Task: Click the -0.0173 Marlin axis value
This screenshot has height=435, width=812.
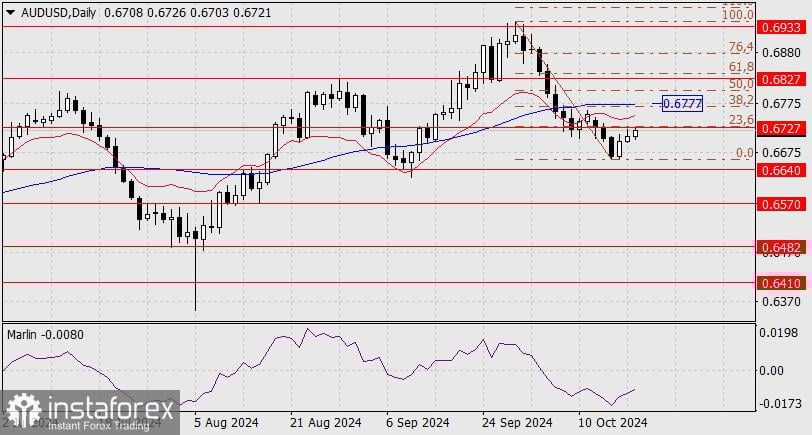Action: 779,403
